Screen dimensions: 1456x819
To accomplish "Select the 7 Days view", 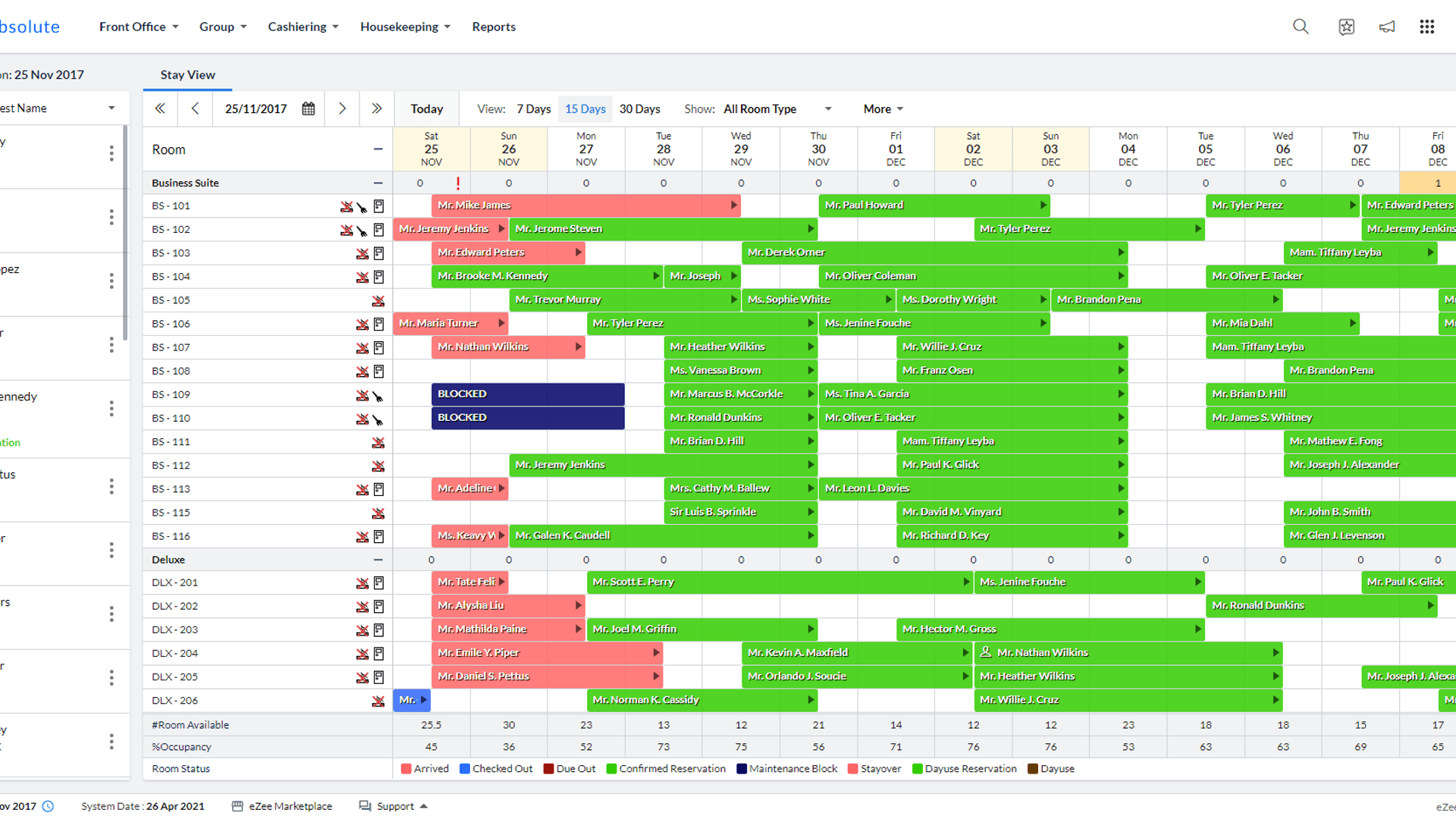I will click(x=534, y=108).
